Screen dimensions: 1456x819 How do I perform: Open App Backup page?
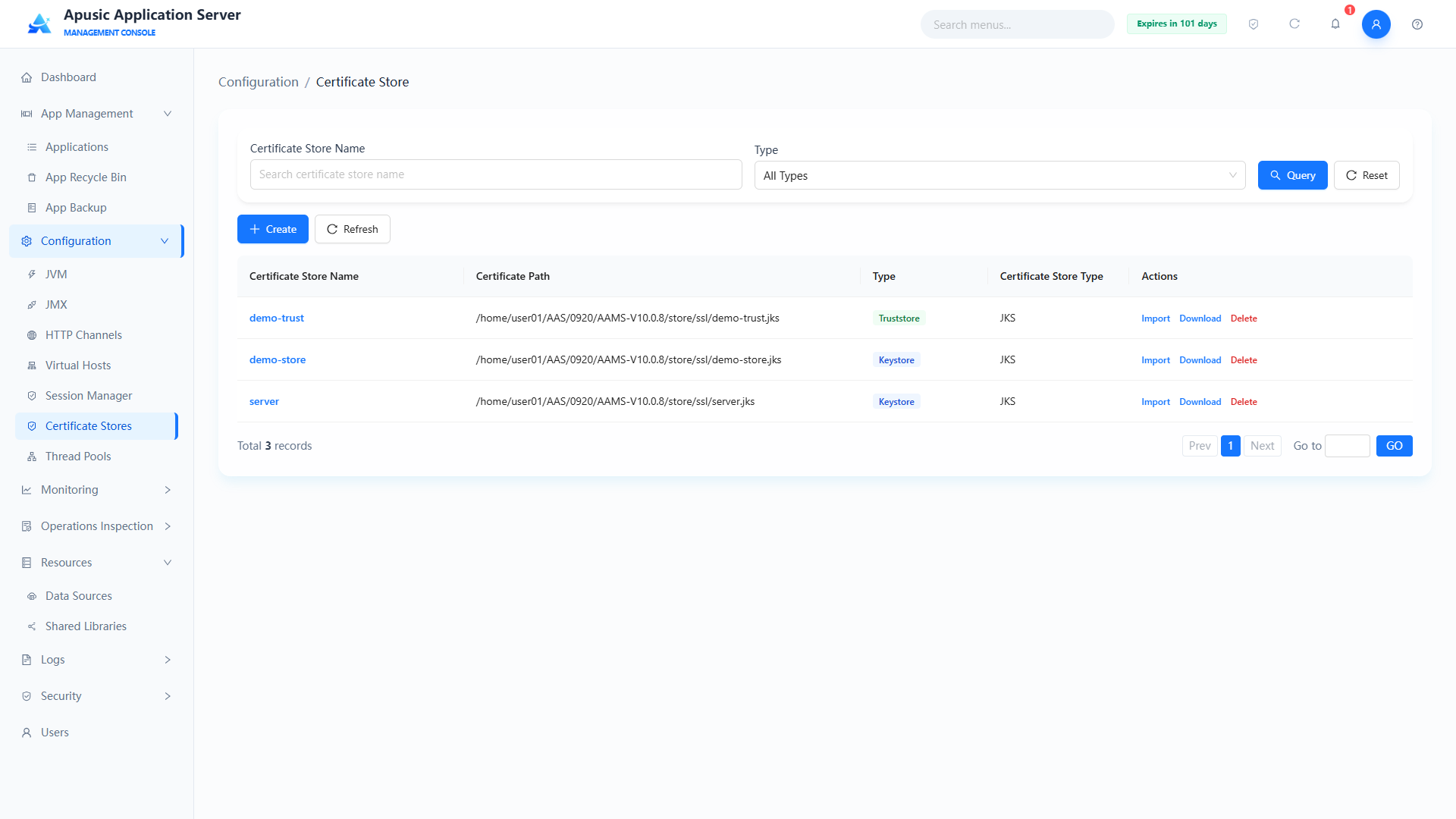(x=97, y=208)
